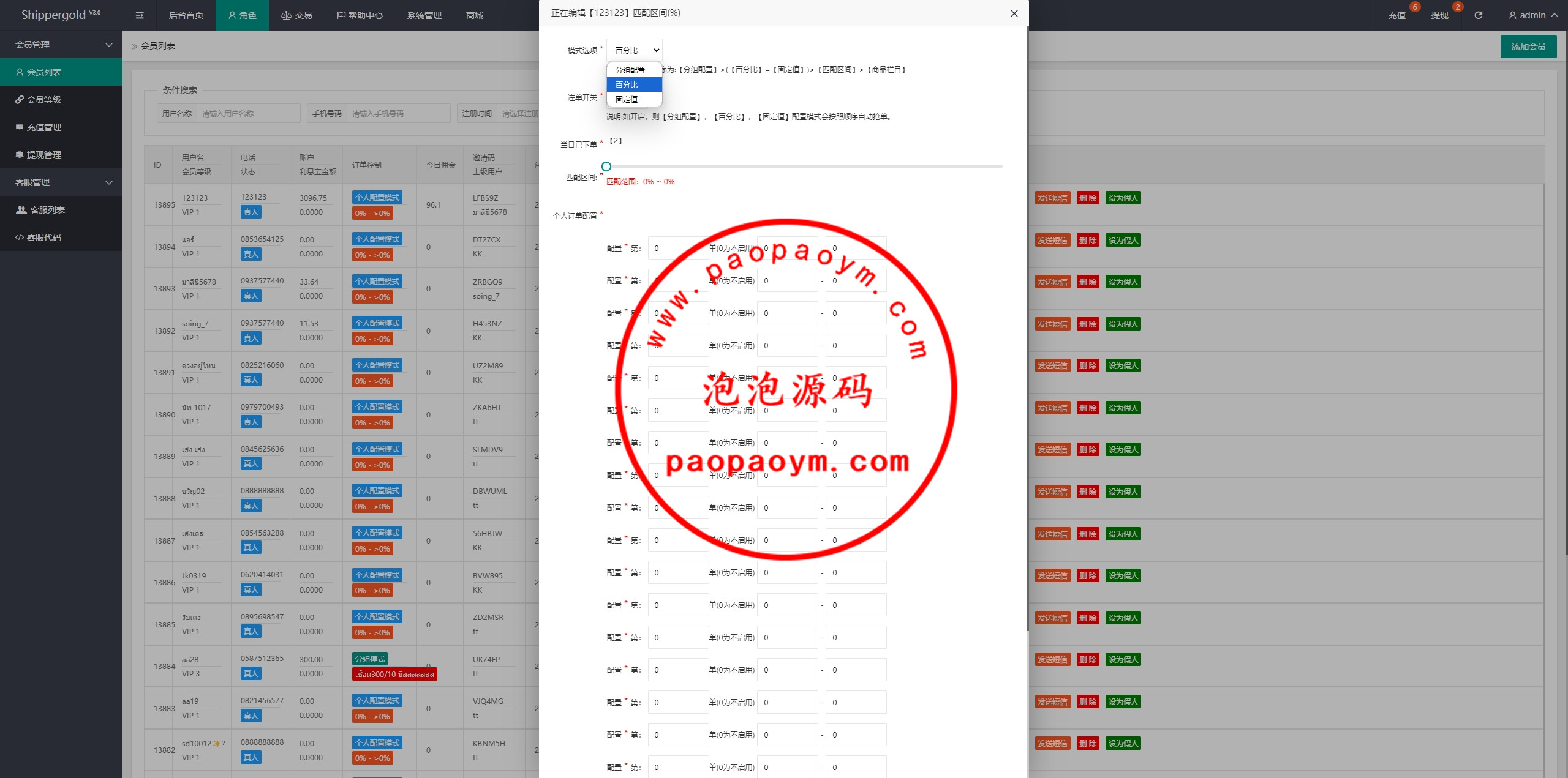Focus the 手机号码 search input
1568x778 pixels.
pyautogui.click(x=399, y=113)
